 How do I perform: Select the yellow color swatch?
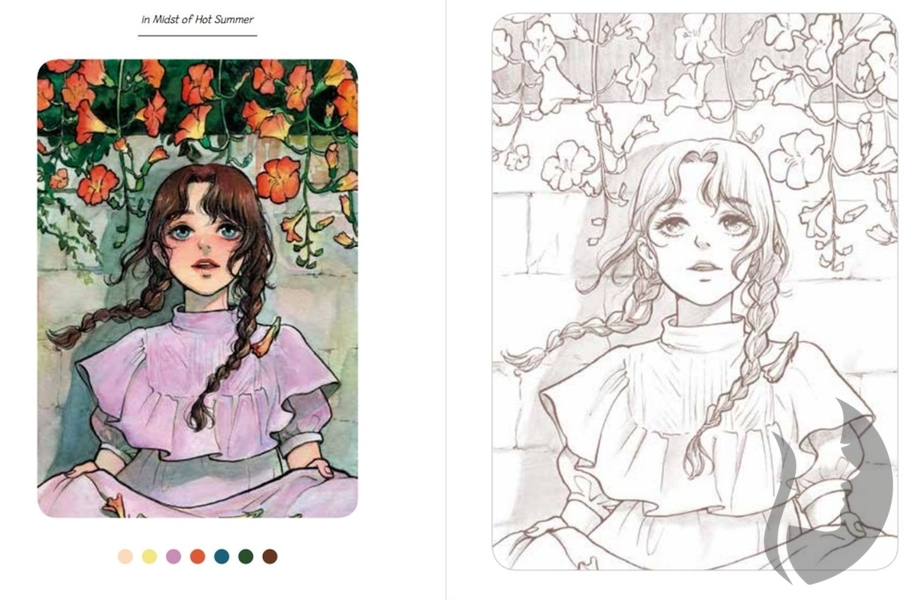click(x=150, y=556)
